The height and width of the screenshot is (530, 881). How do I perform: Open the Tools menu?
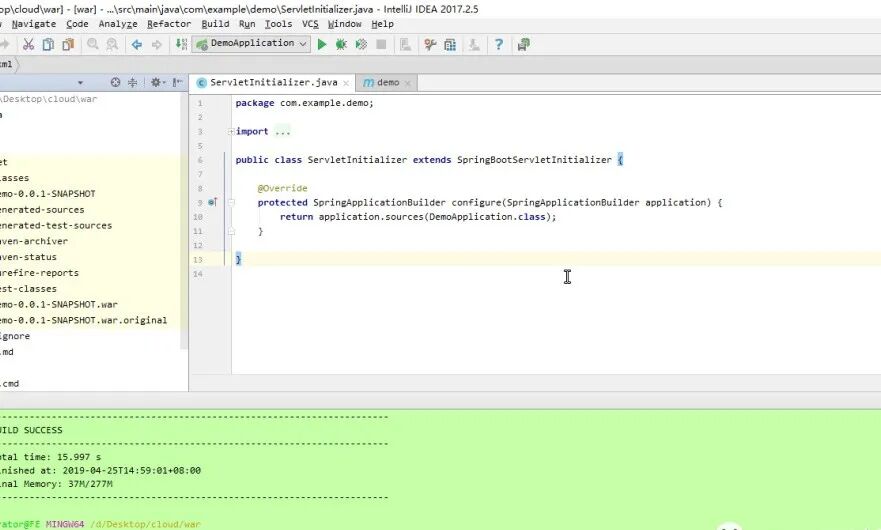(278, 24)
